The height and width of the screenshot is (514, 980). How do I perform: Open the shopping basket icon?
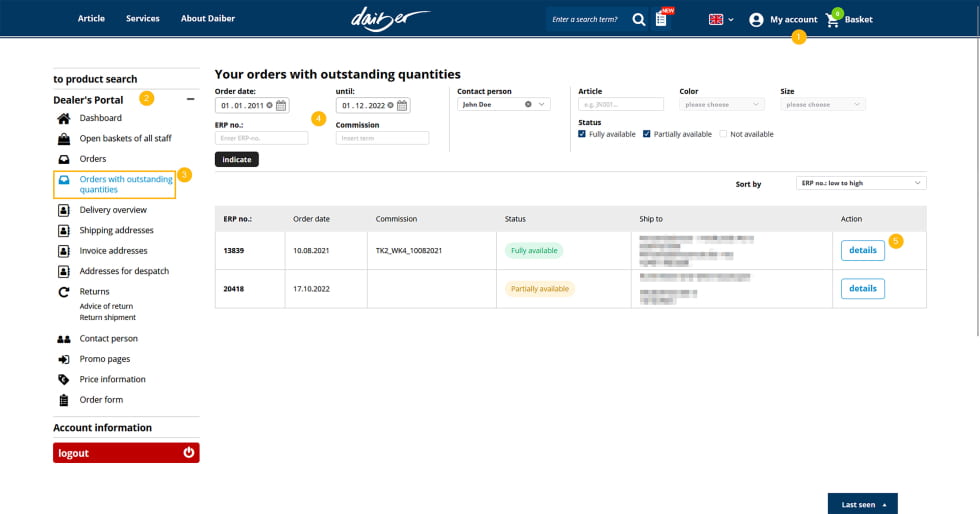832,19
